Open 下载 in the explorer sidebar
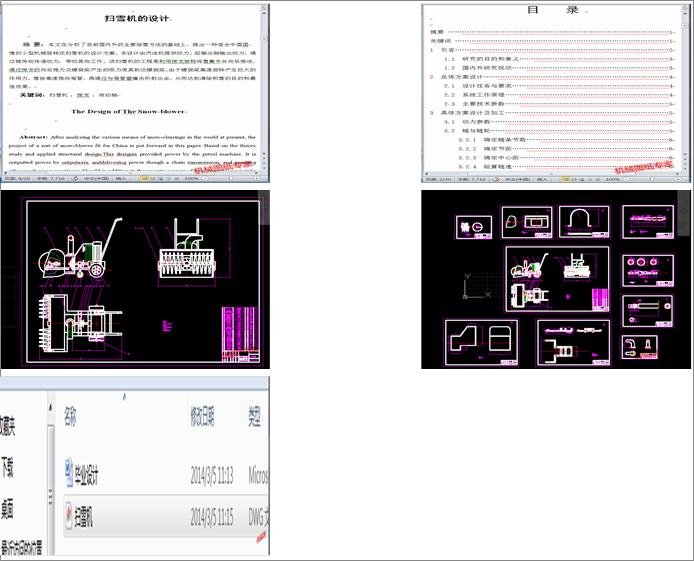This screenshot has height=561, width=694. (x=8, y=468)
